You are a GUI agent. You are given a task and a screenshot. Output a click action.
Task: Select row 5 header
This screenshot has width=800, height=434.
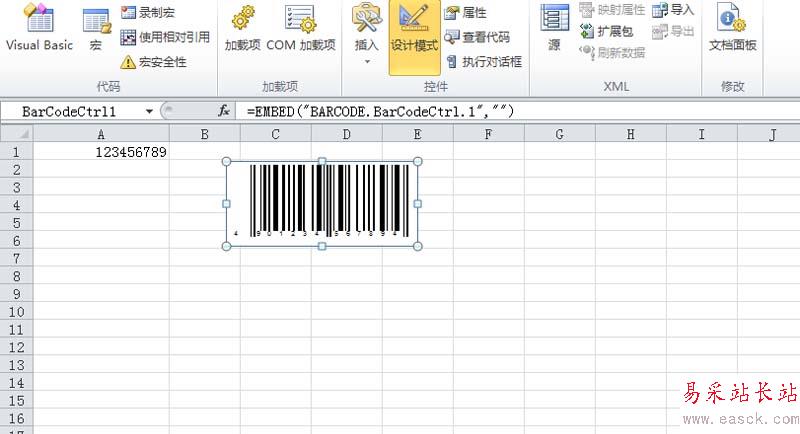point(16,223)
